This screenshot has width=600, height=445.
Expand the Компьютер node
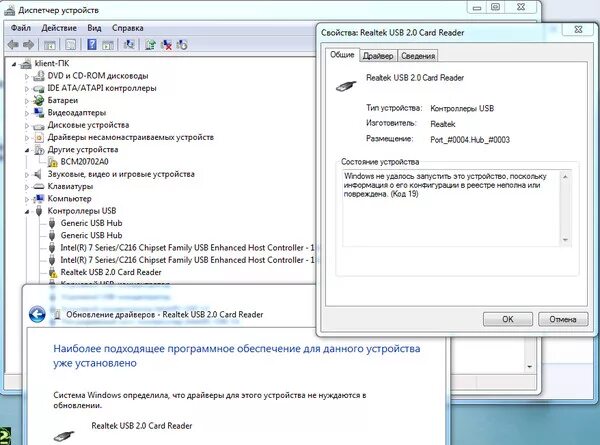click(x=27, y=199)
